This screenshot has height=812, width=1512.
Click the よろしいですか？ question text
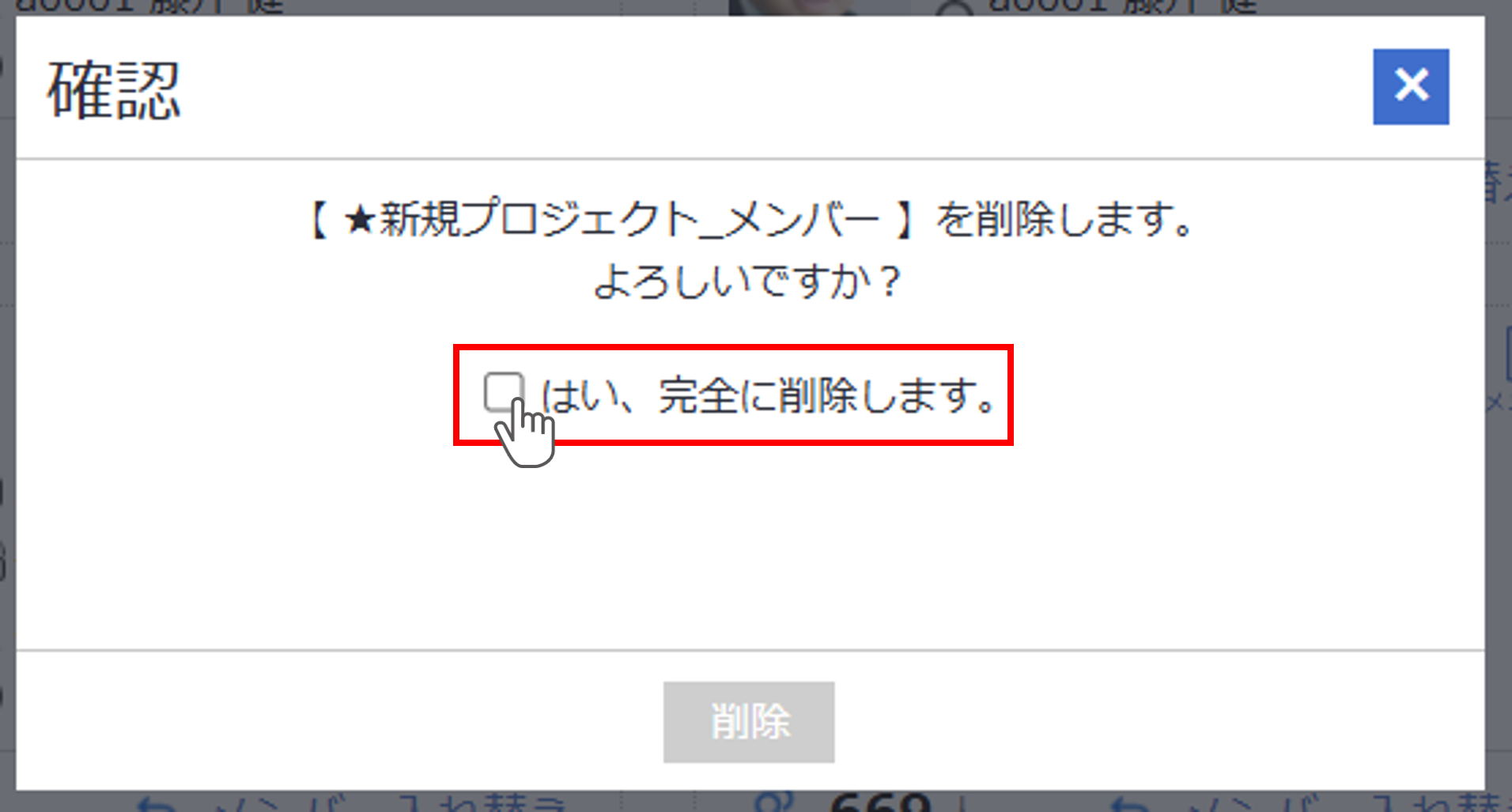tap(748, 281)
